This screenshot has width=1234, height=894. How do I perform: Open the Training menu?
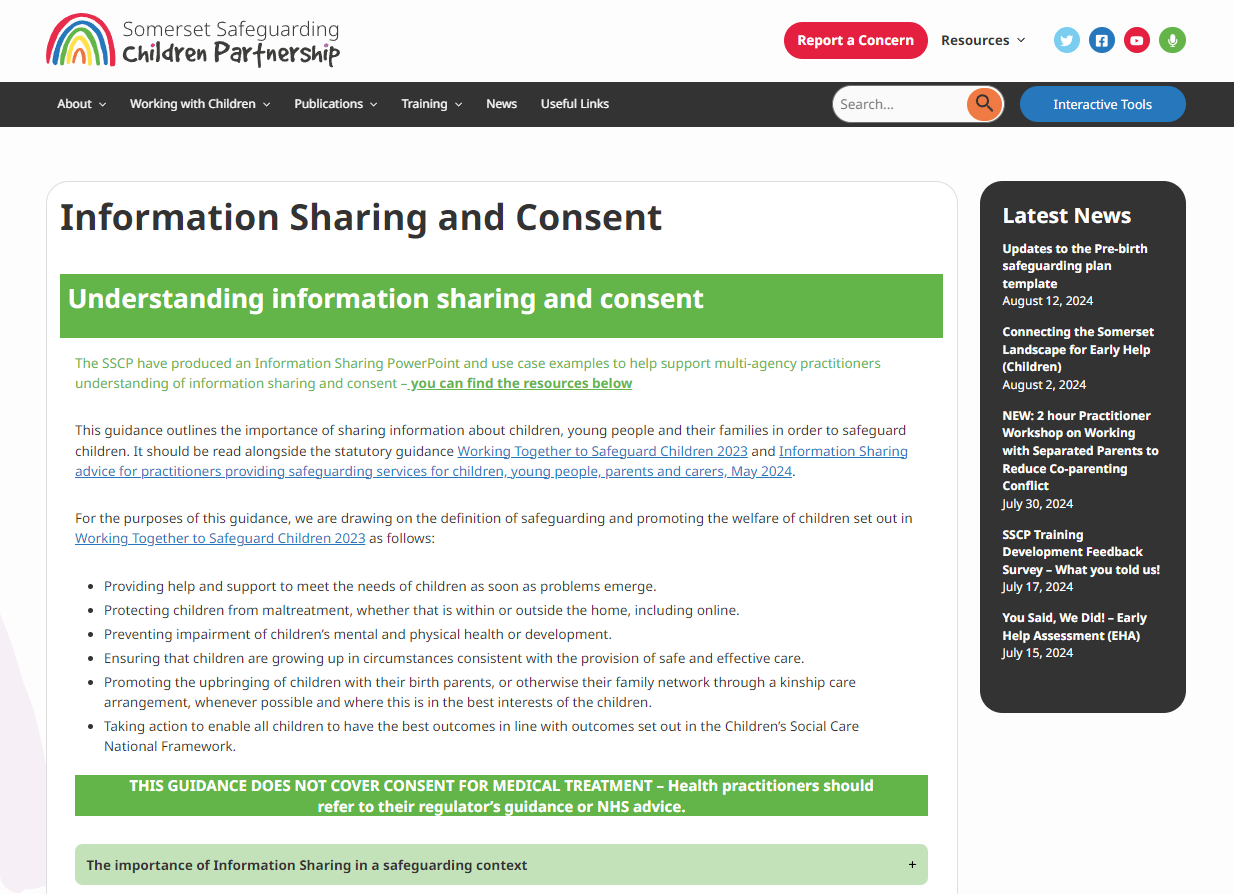(431, 104)
